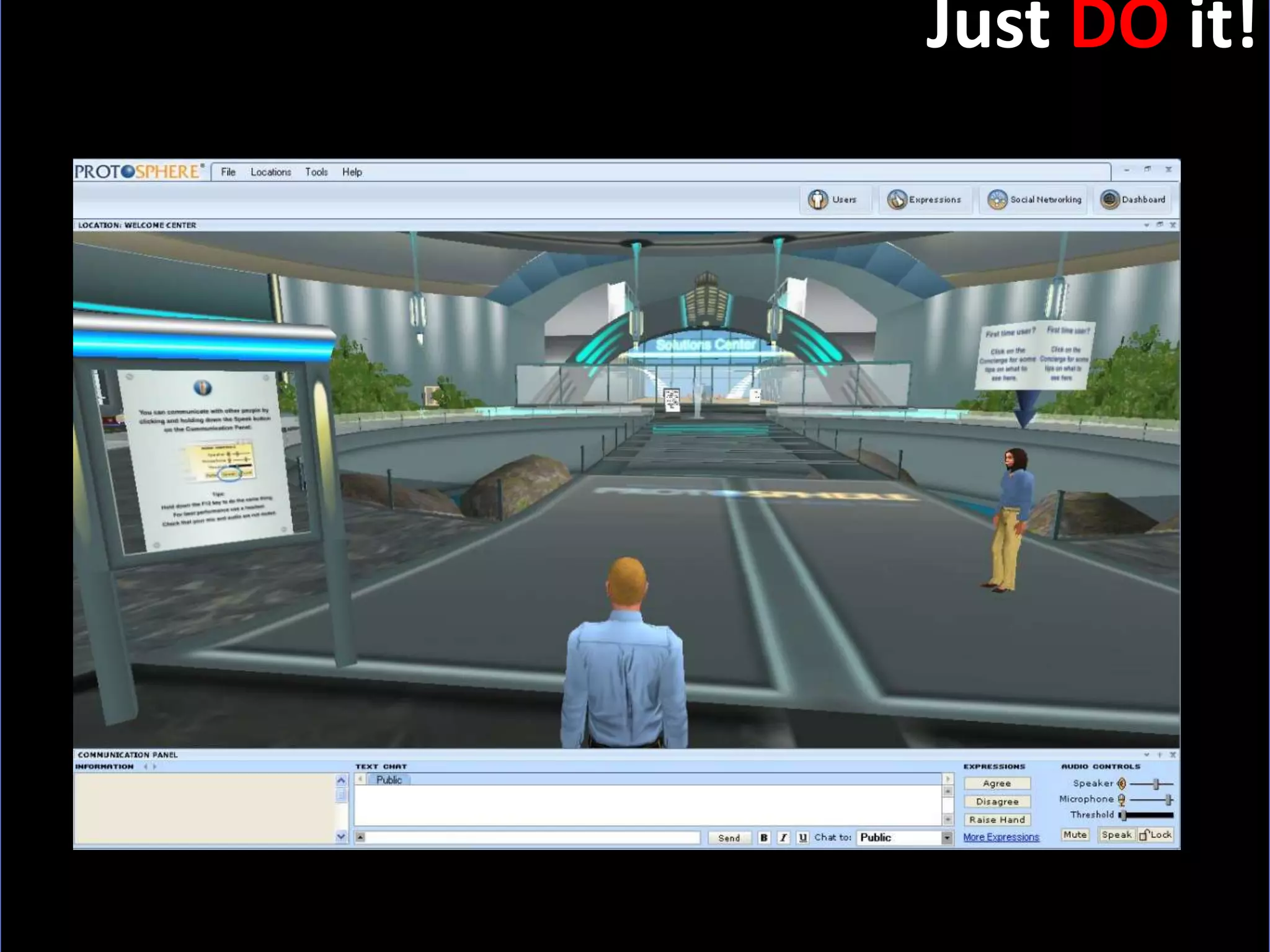Click the chat message input field
Image resolution: width=1270 pixels, height=952 pixels.
533,838
